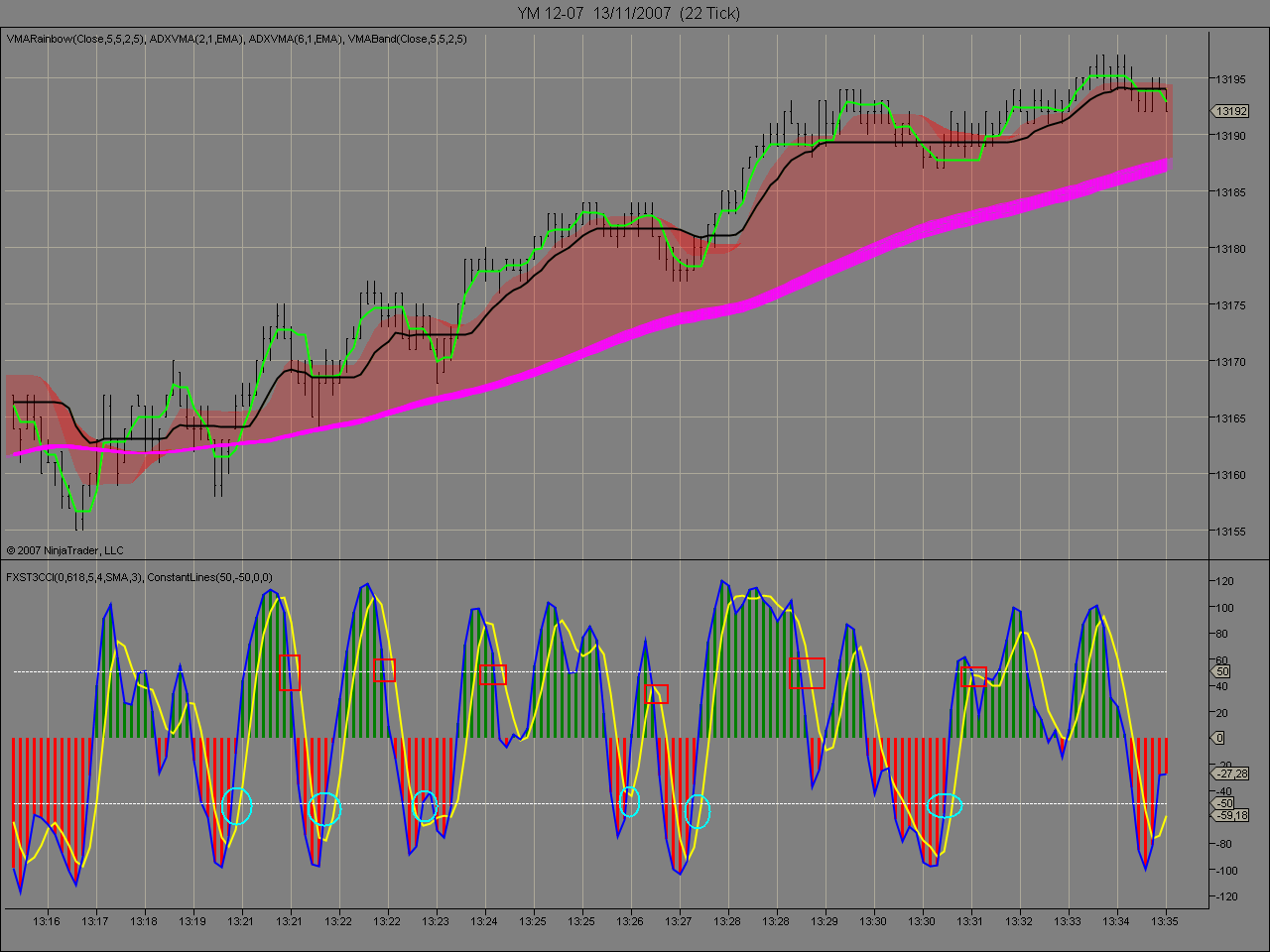This screenshot has height=952, width=1270.
Task: Click the 13170 price axis label
Action: tap(1230, 361)
